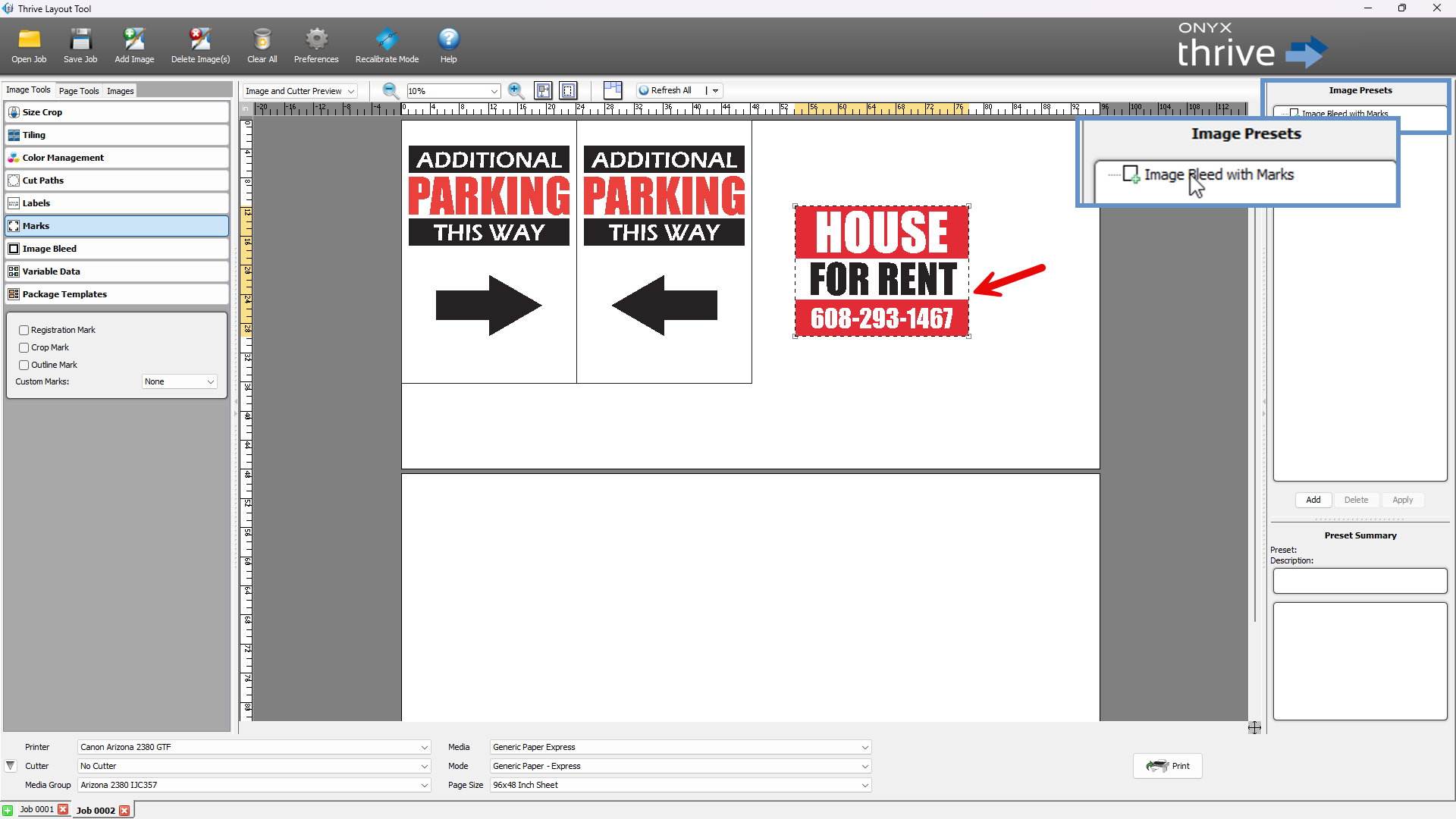
Task: Click the Open Job folder icon
Action: 29,39
